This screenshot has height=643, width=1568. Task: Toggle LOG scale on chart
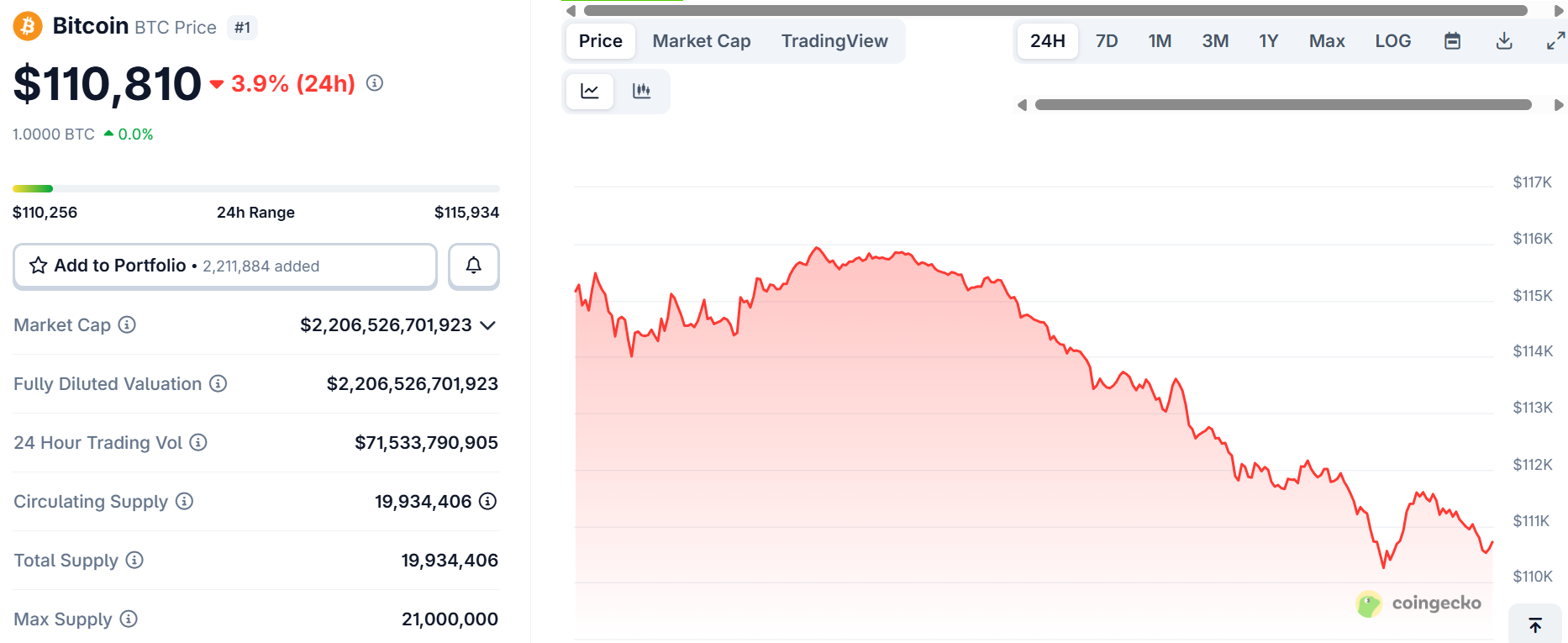pos(1392,41)
